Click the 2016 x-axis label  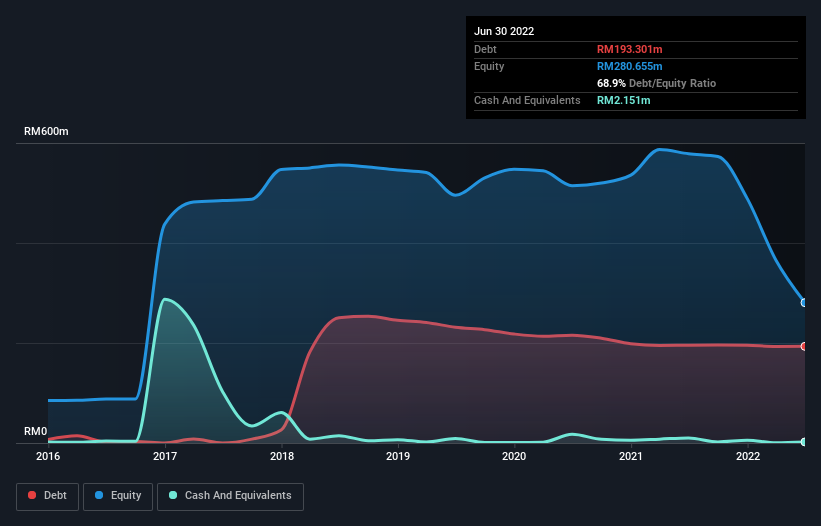coord(48,456)
